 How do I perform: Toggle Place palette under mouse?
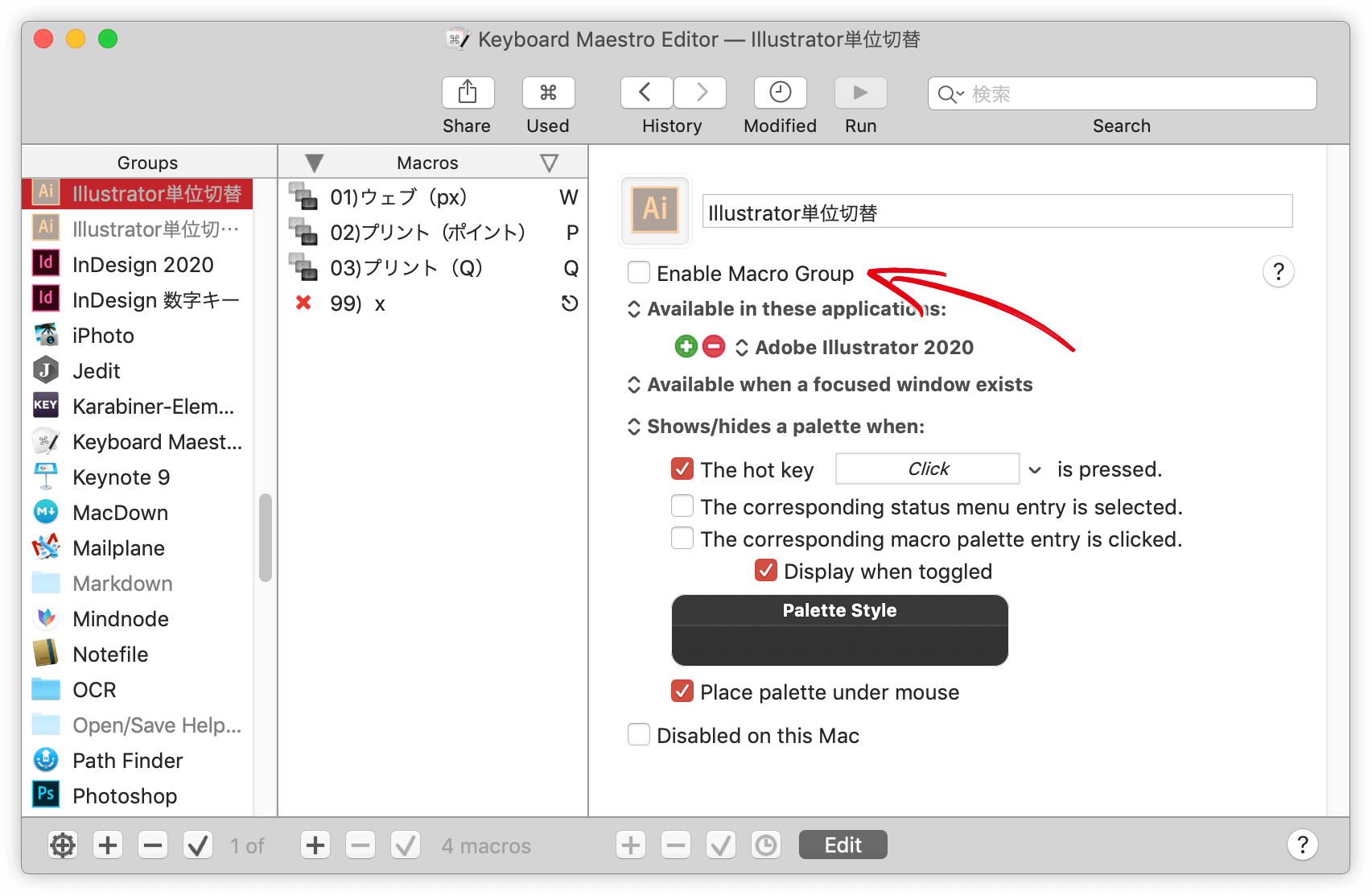[682, 691]
